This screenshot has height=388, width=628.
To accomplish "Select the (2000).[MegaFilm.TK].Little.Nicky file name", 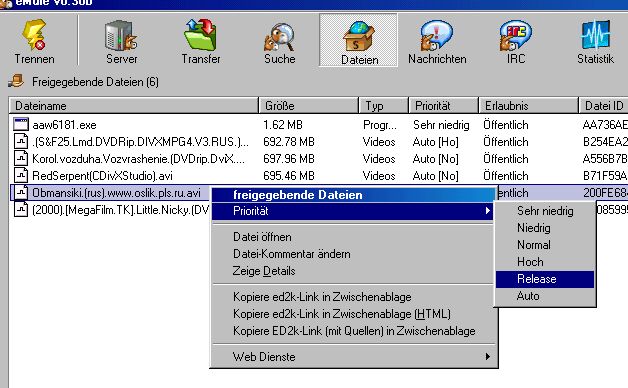I will point(121,210).
